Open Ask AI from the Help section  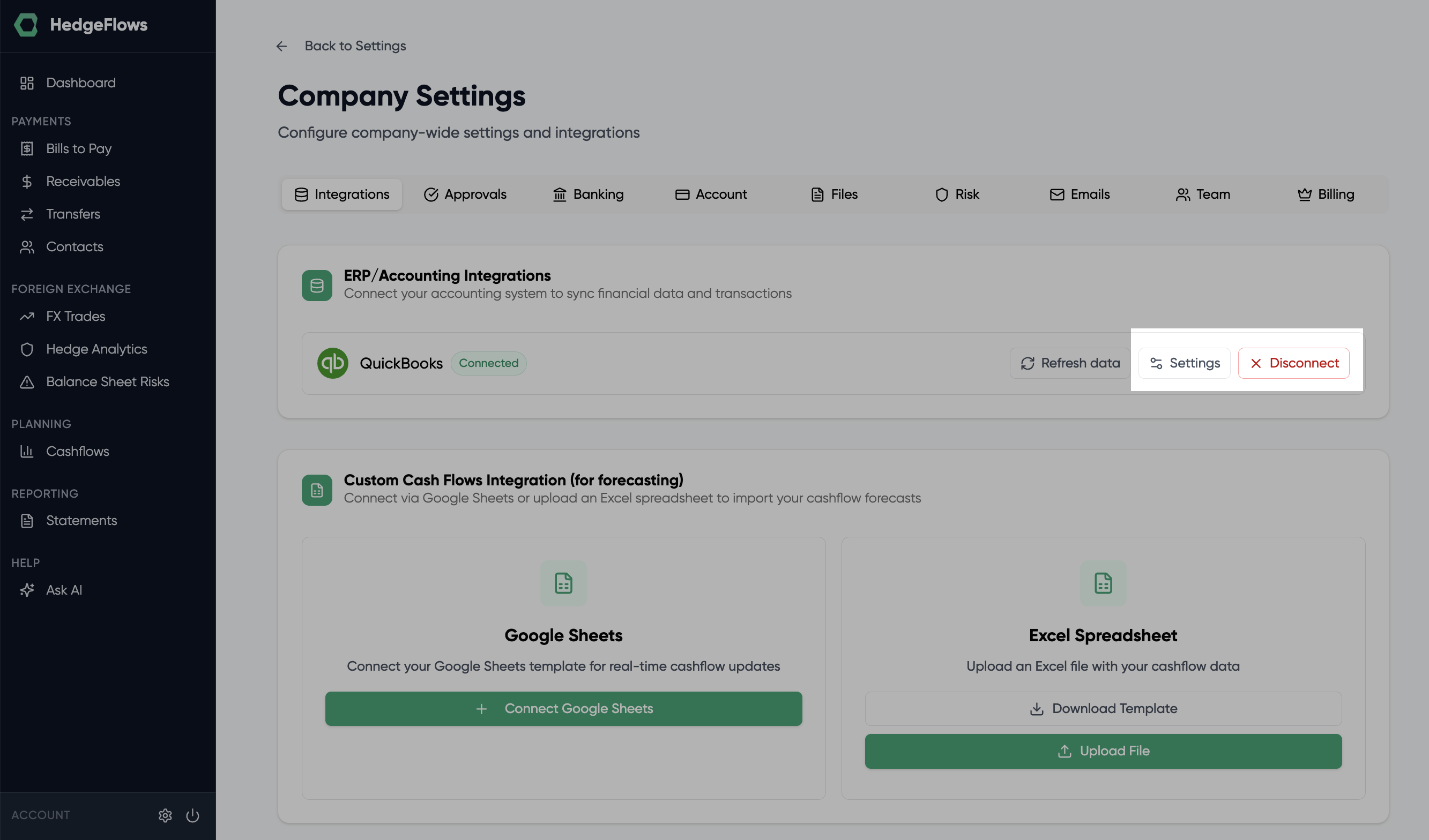tap(64, 589)
